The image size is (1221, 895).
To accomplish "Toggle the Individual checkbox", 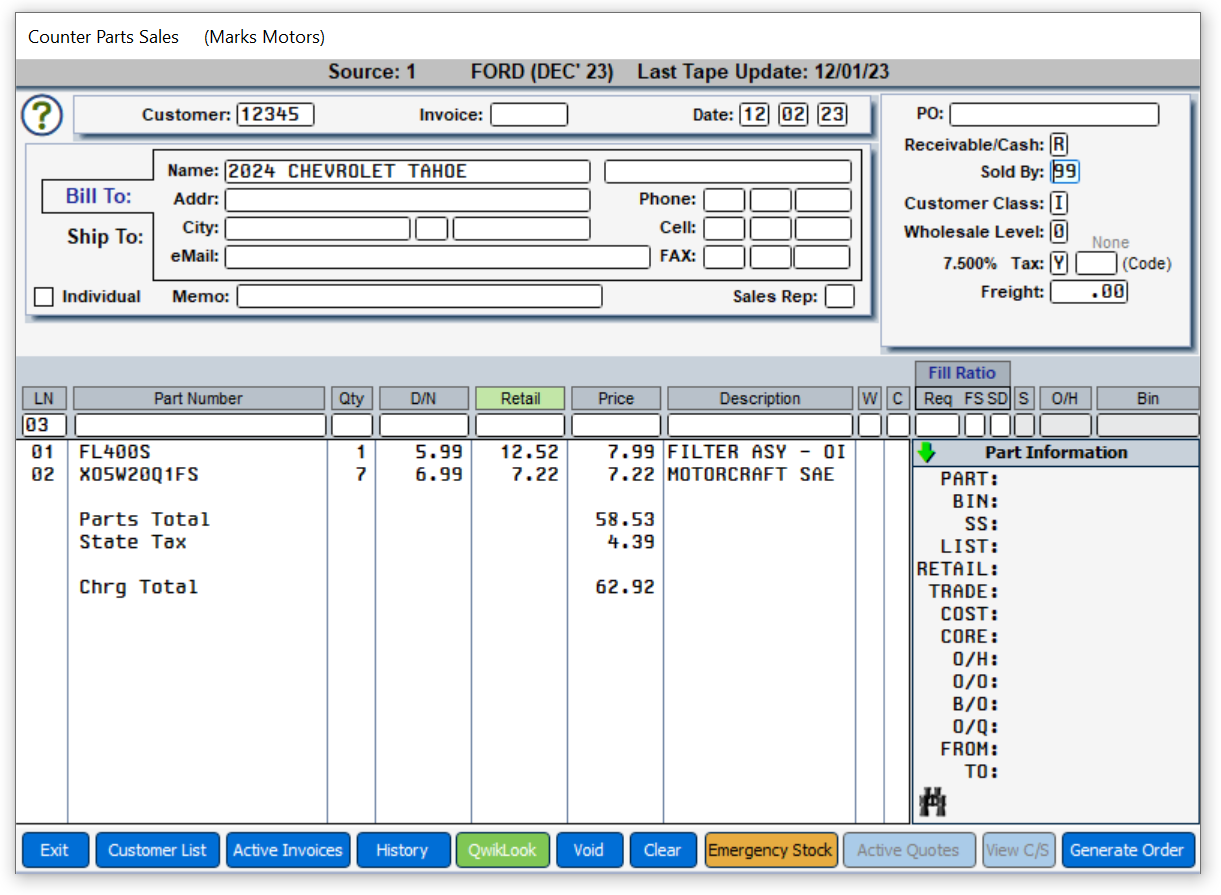I will click(x=44, y=297).
